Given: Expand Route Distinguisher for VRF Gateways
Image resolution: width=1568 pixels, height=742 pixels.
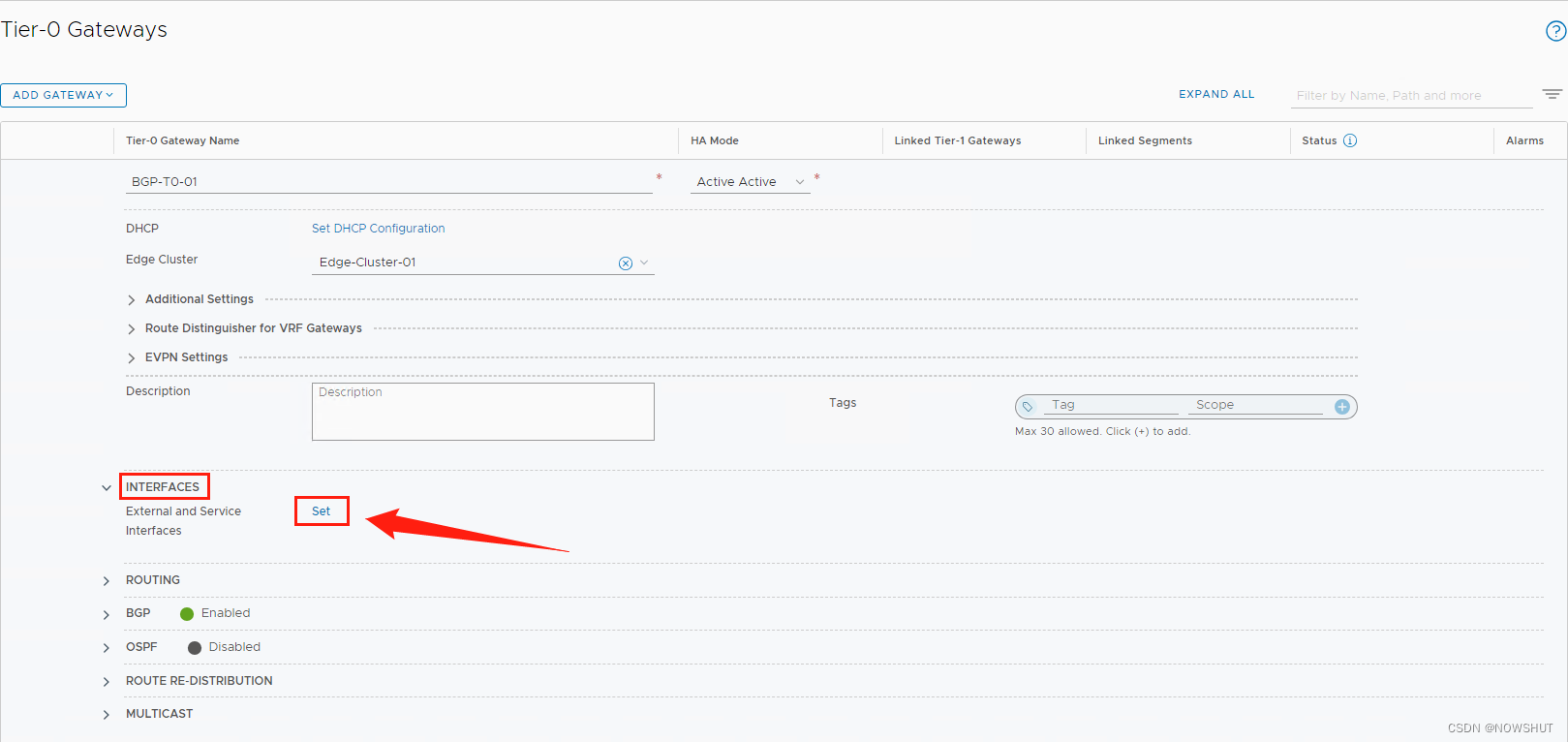Looking at the screenshot, I should (132, 329).
